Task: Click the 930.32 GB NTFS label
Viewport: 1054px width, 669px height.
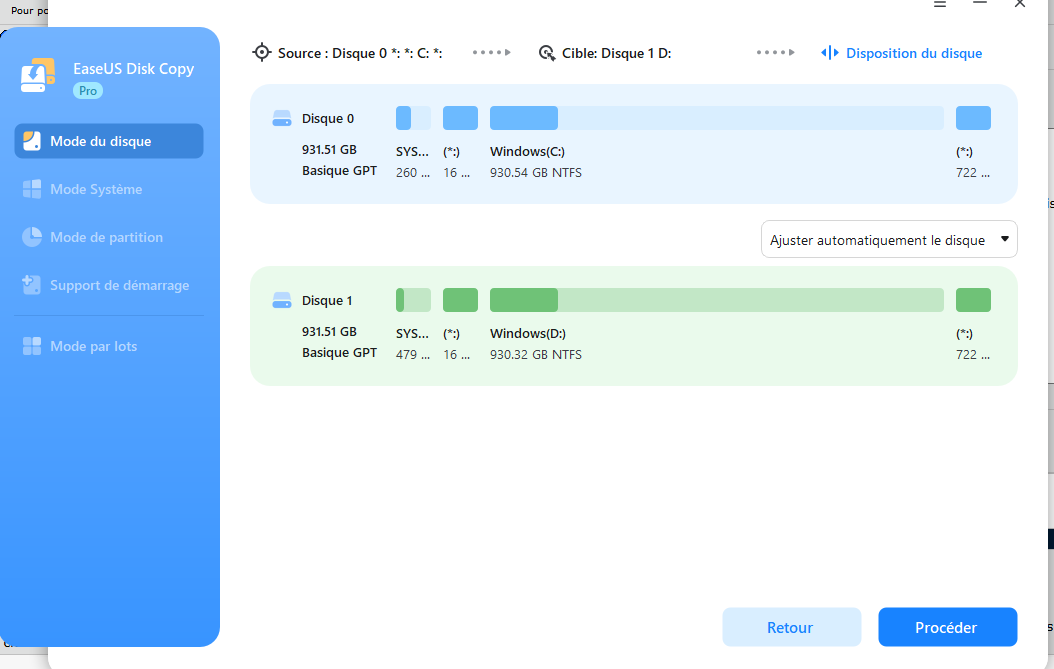Action: click(x=536, y=355)
